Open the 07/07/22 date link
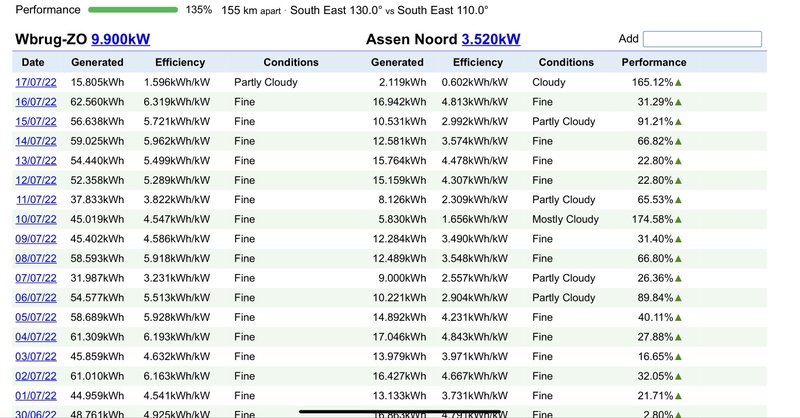 click(36, 278)
